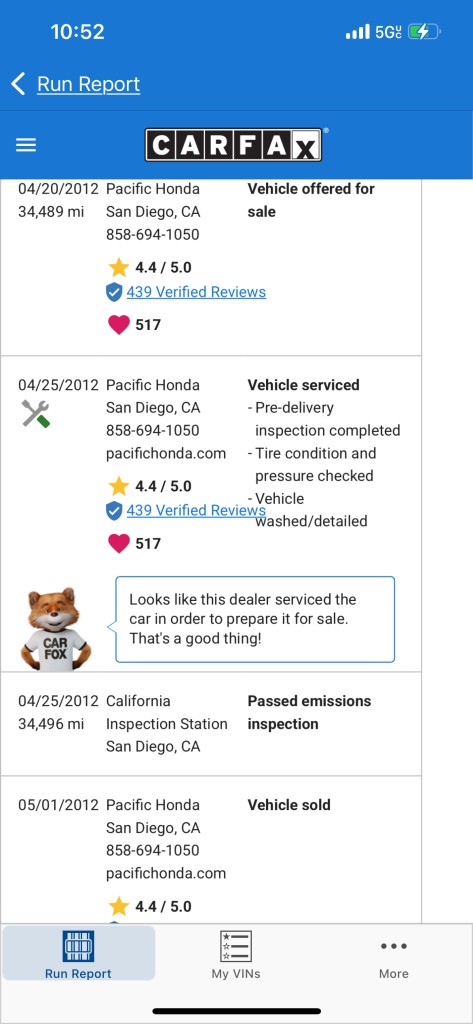Open 439 Verified Reviews in vehicle offered entry
This screenshot has width=473, height=1024.
[x=196, y=292]
